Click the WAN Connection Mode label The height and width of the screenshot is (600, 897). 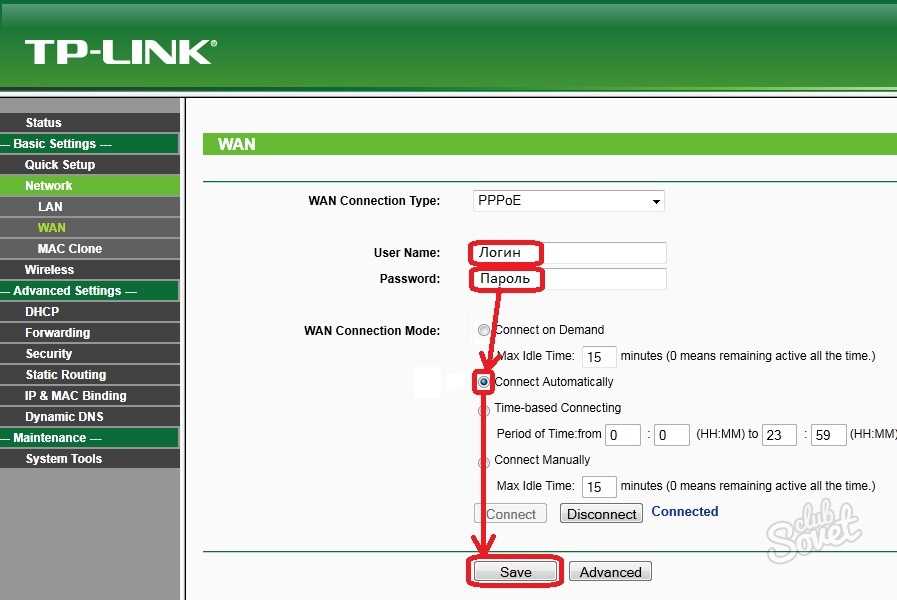372,331
